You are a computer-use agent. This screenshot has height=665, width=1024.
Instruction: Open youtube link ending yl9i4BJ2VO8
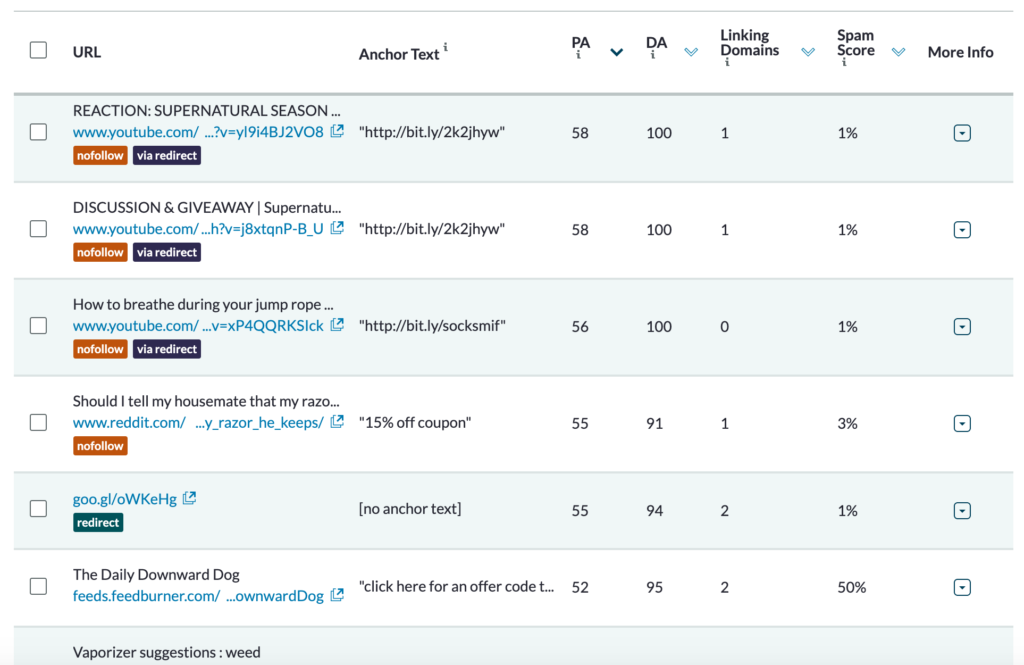pos(198,132)
